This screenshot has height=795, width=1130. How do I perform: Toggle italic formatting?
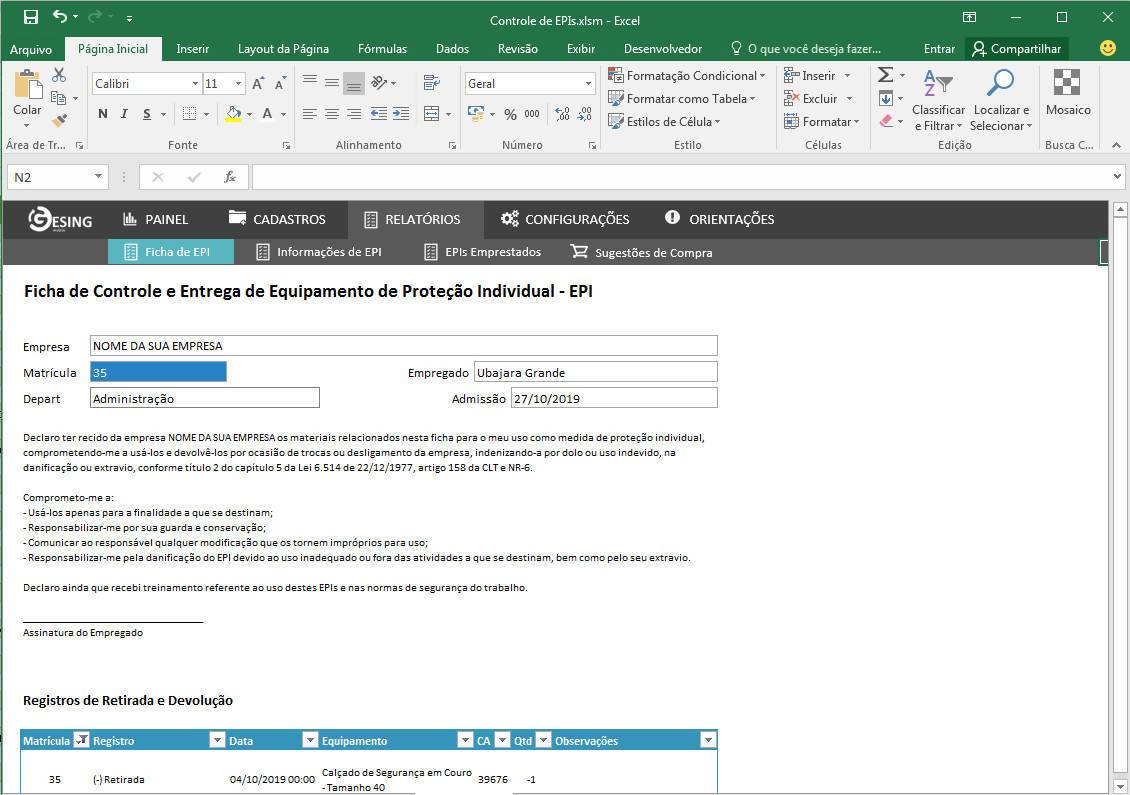[x=125, y=114]
